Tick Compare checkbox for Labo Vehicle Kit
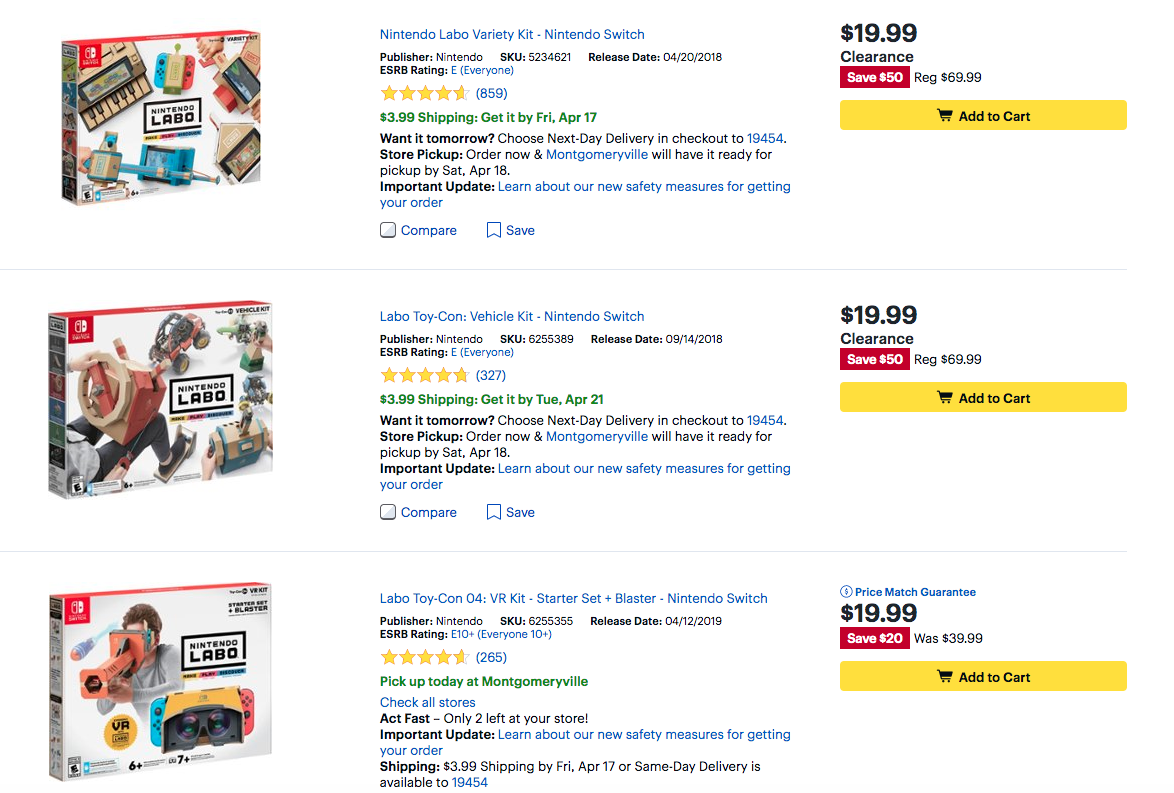 (x=388, y=512)
